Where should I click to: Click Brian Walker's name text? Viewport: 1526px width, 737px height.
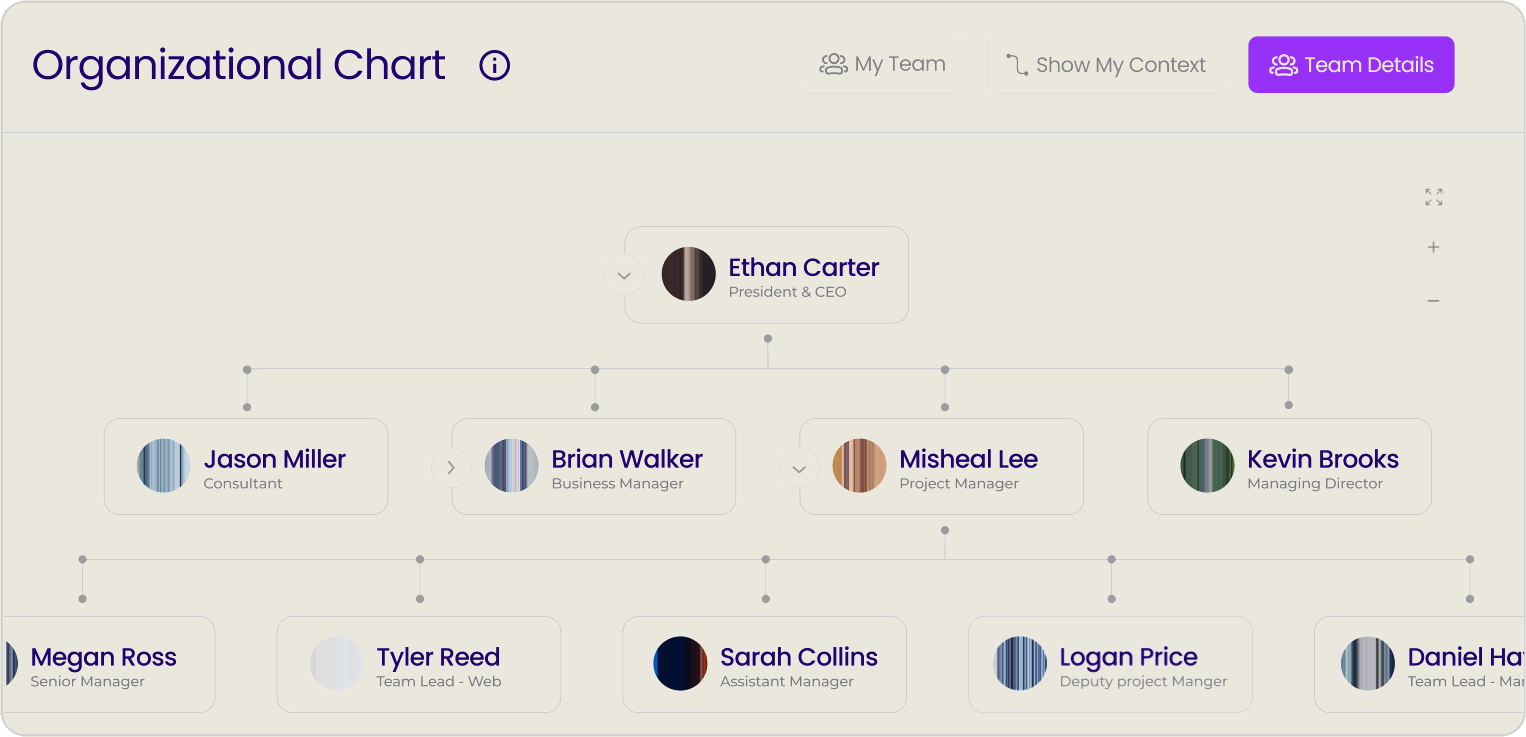[x=627, y=459]
